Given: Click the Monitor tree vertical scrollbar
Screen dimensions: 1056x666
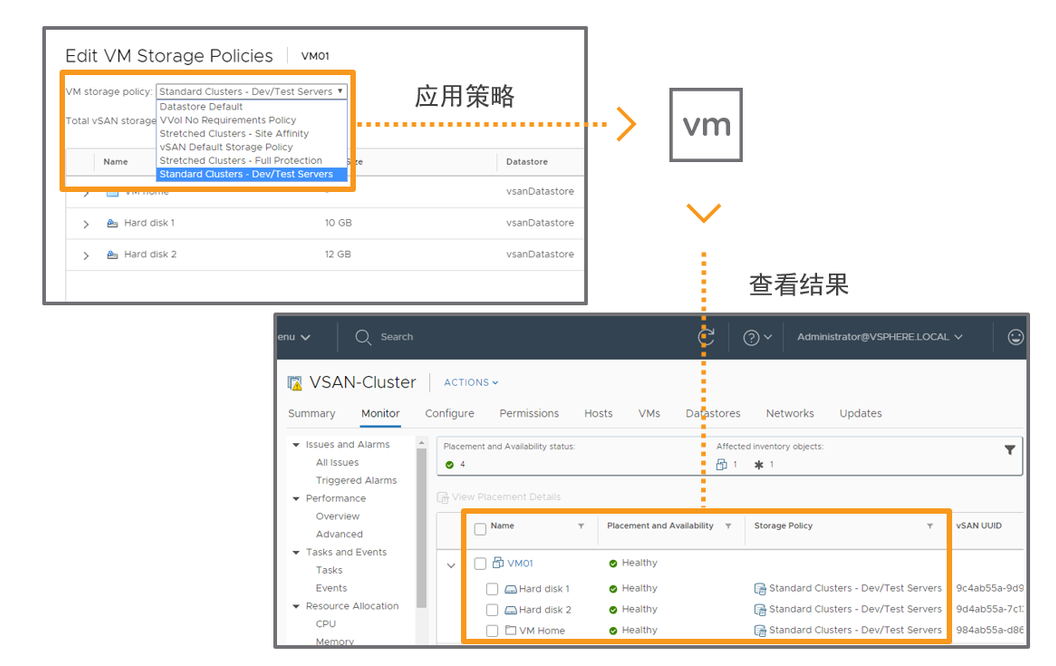Looking at the screenshot, I should 422,528.
